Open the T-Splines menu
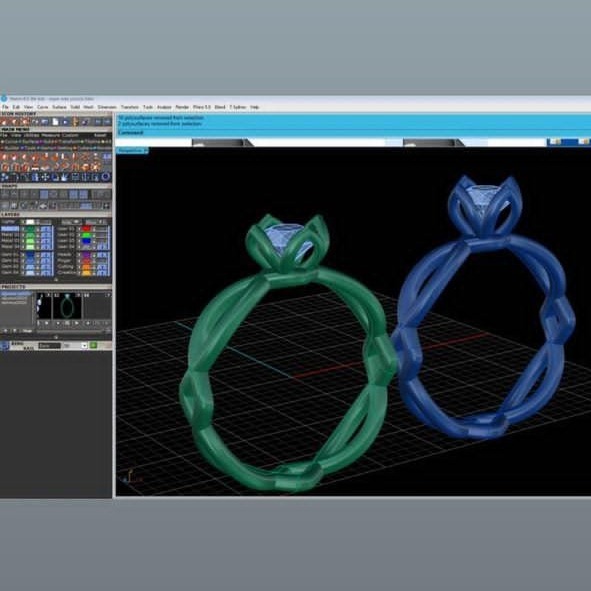Image resolution: width=591 pixels, height=591 pixels. pyautogui.click(x=237, y=107)
